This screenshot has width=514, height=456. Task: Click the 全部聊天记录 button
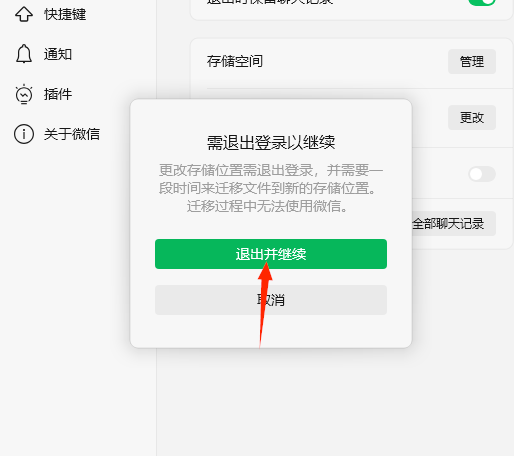(454, 223)
